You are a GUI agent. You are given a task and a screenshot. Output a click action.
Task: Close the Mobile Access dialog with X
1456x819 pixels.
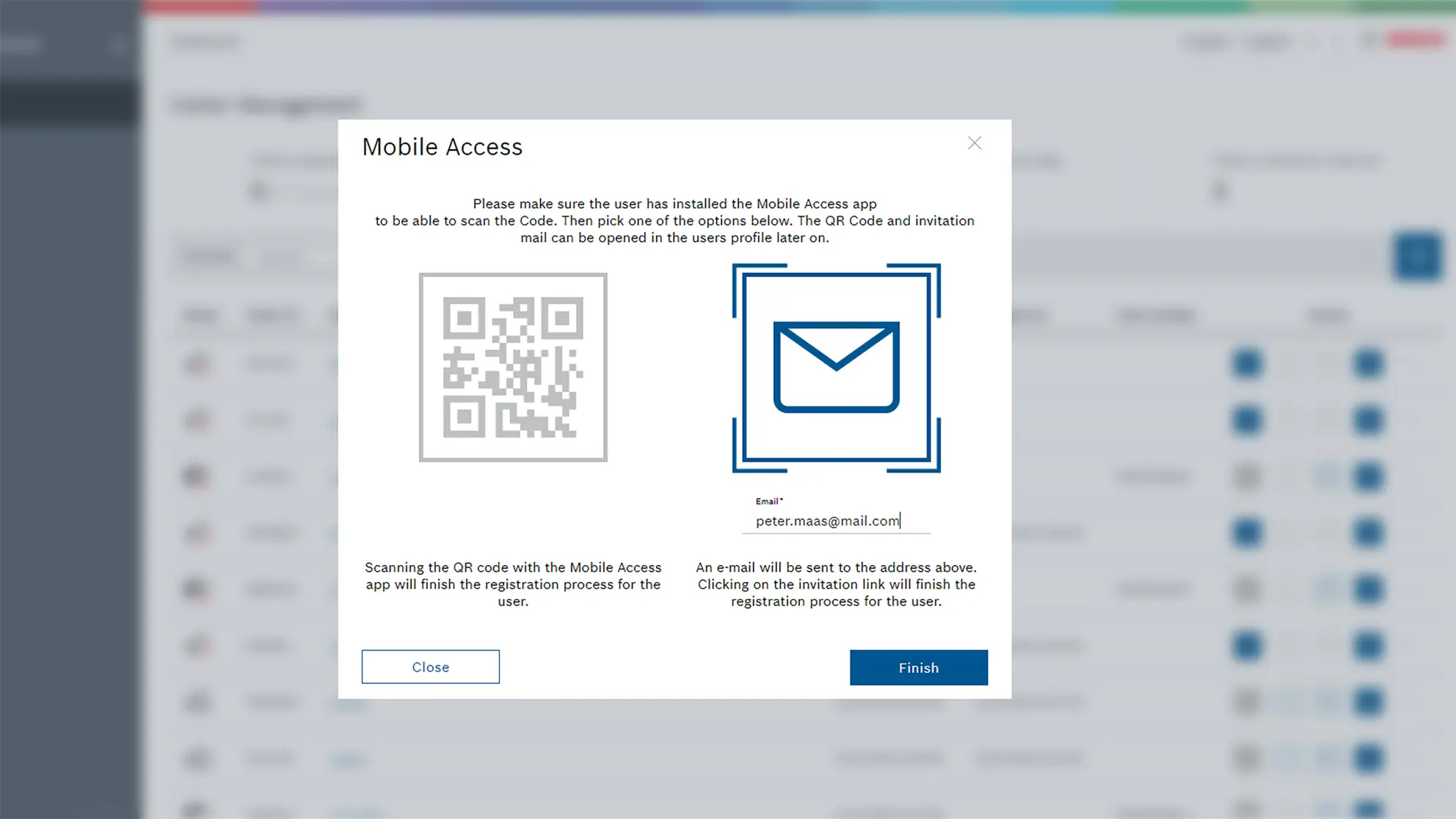[x=974, y=143]
